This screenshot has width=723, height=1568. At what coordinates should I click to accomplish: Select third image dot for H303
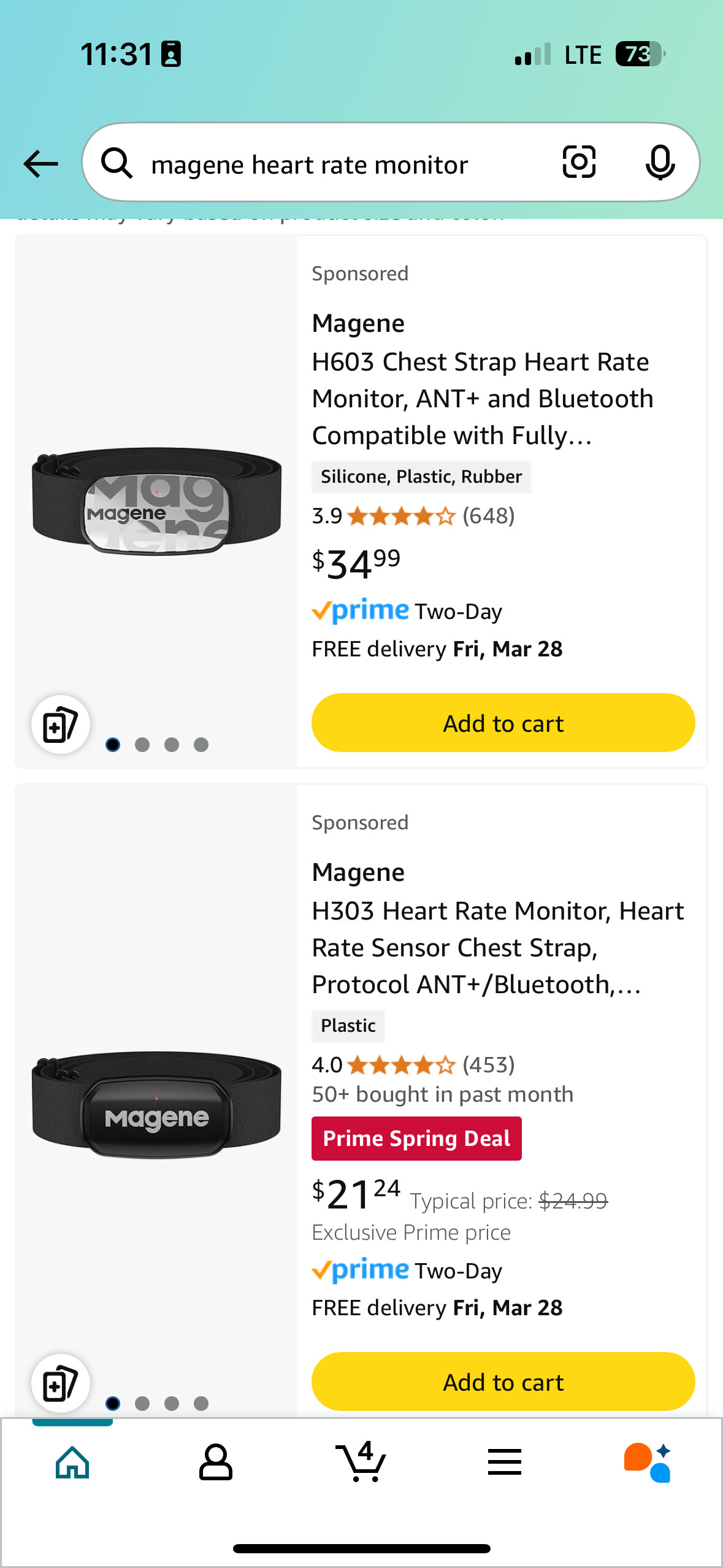(x=172, y=1404)
